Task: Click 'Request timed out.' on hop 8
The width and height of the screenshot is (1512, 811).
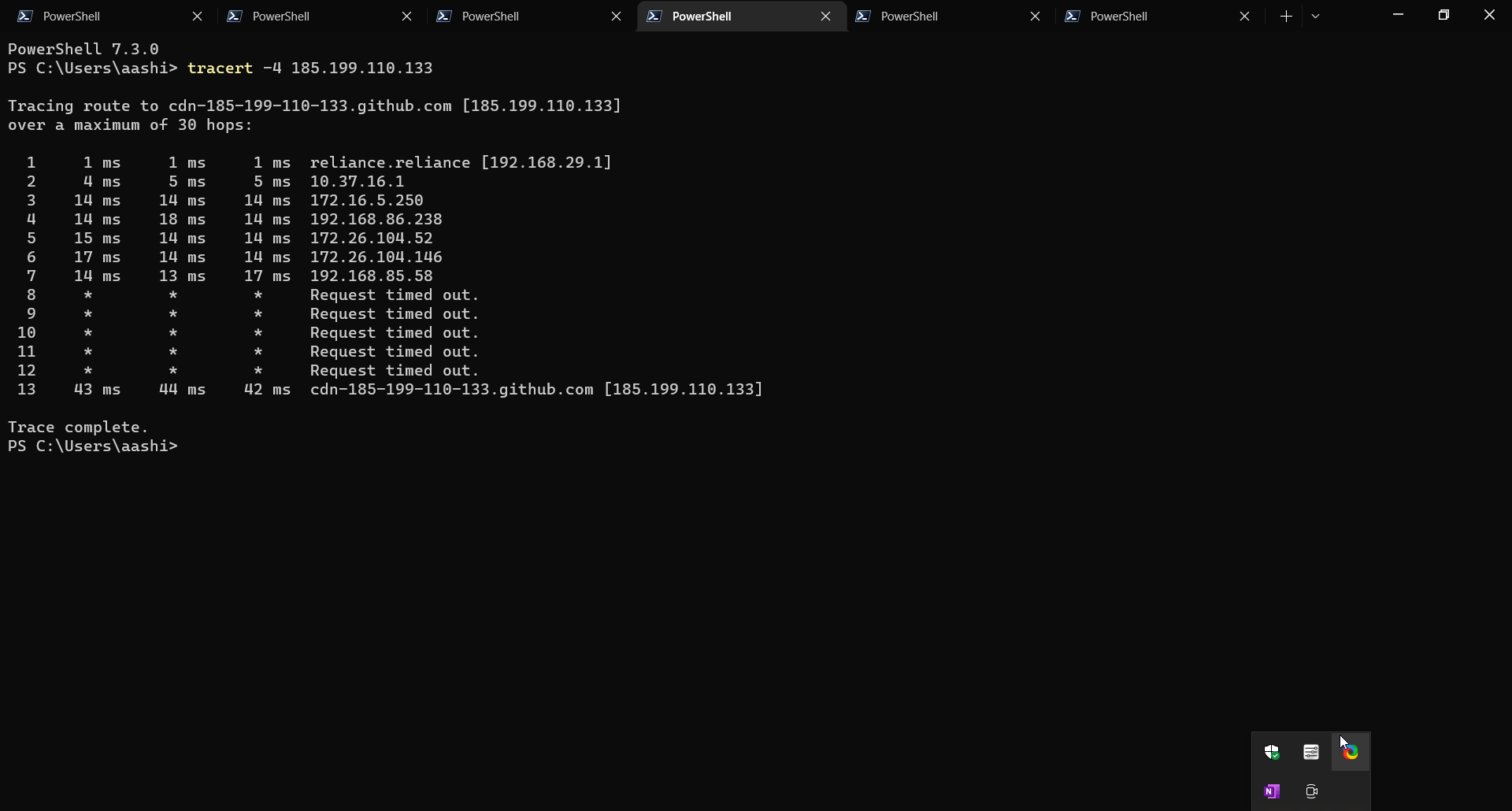Action: tap(395, 294)
